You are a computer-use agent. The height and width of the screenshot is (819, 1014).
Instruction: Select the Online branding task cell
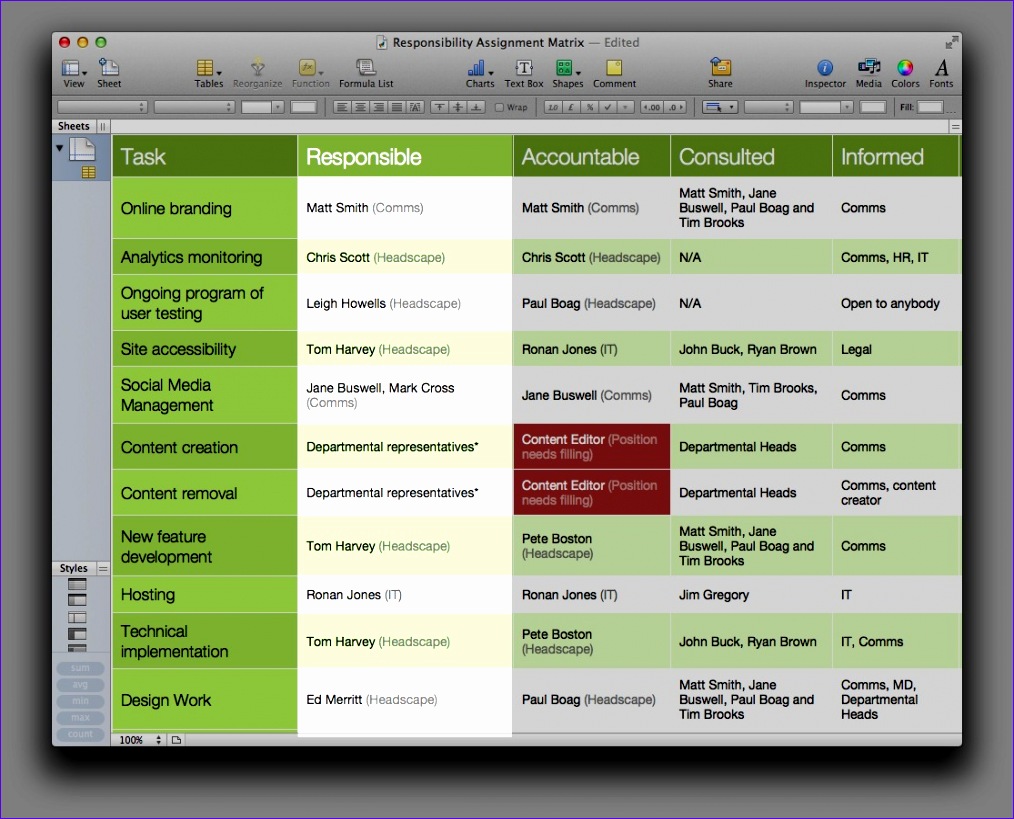pos(204,208)
